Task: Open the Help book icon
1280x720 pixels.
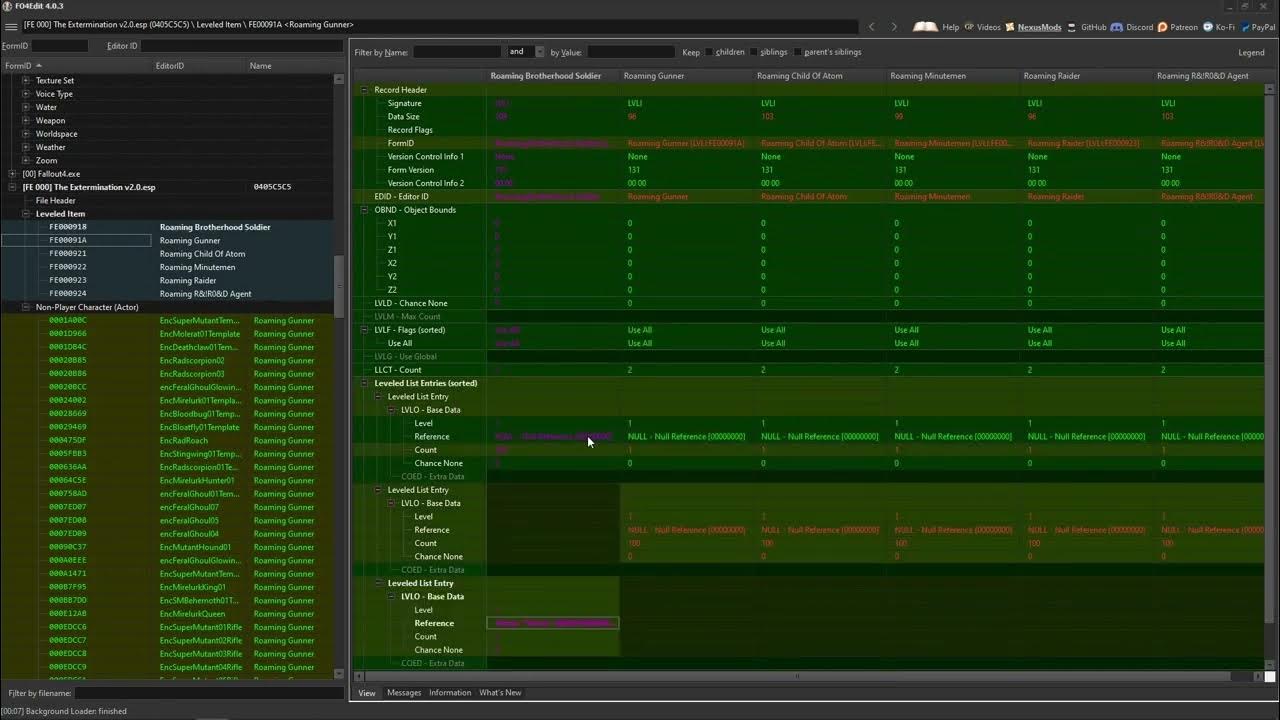Action: click(x=925, y=27)
